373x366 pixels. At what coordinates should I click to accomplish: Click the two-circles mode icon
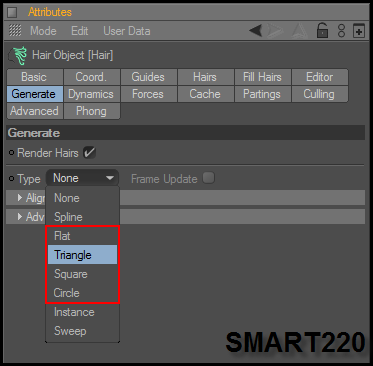click(341, 31)
